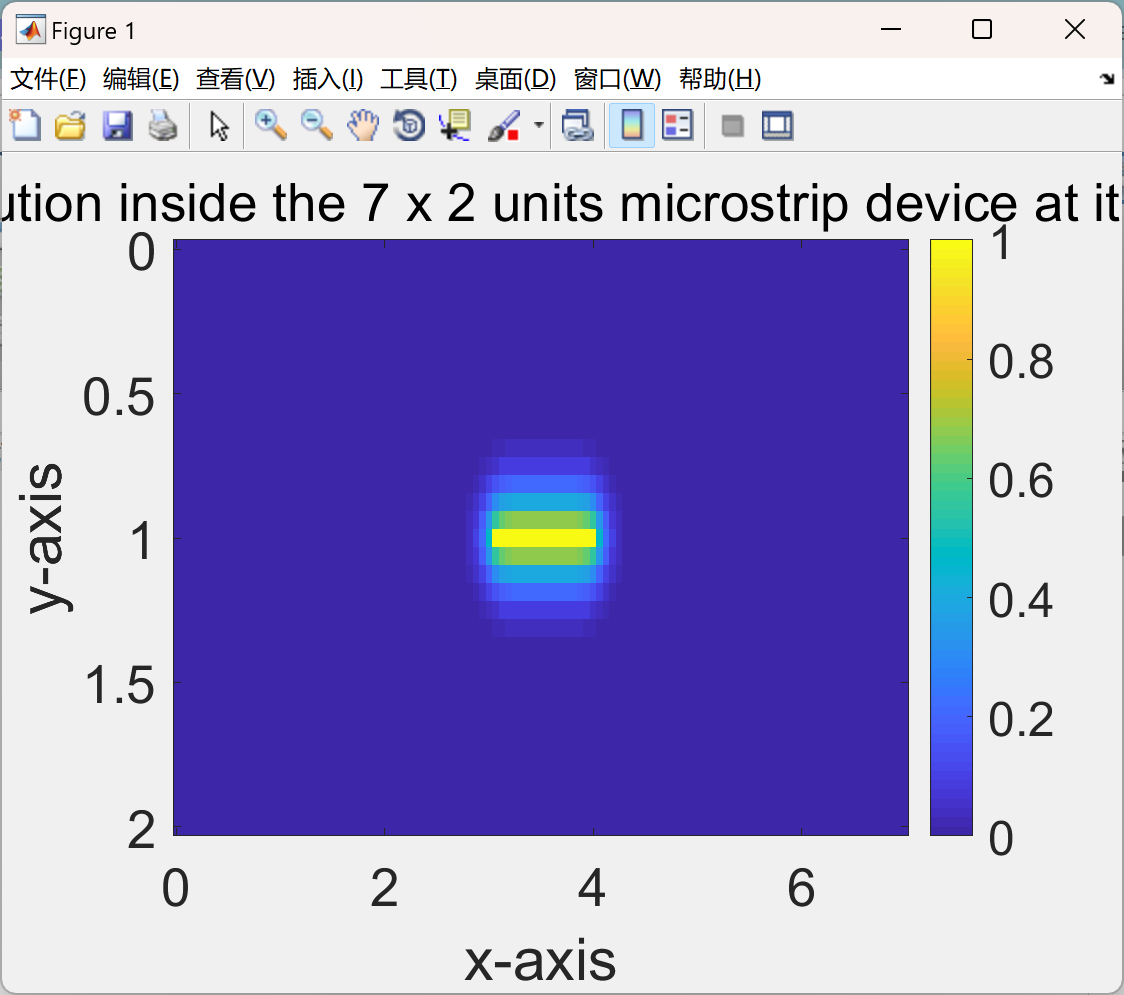Select the Edit Plot arrow tool

point(219,126)
